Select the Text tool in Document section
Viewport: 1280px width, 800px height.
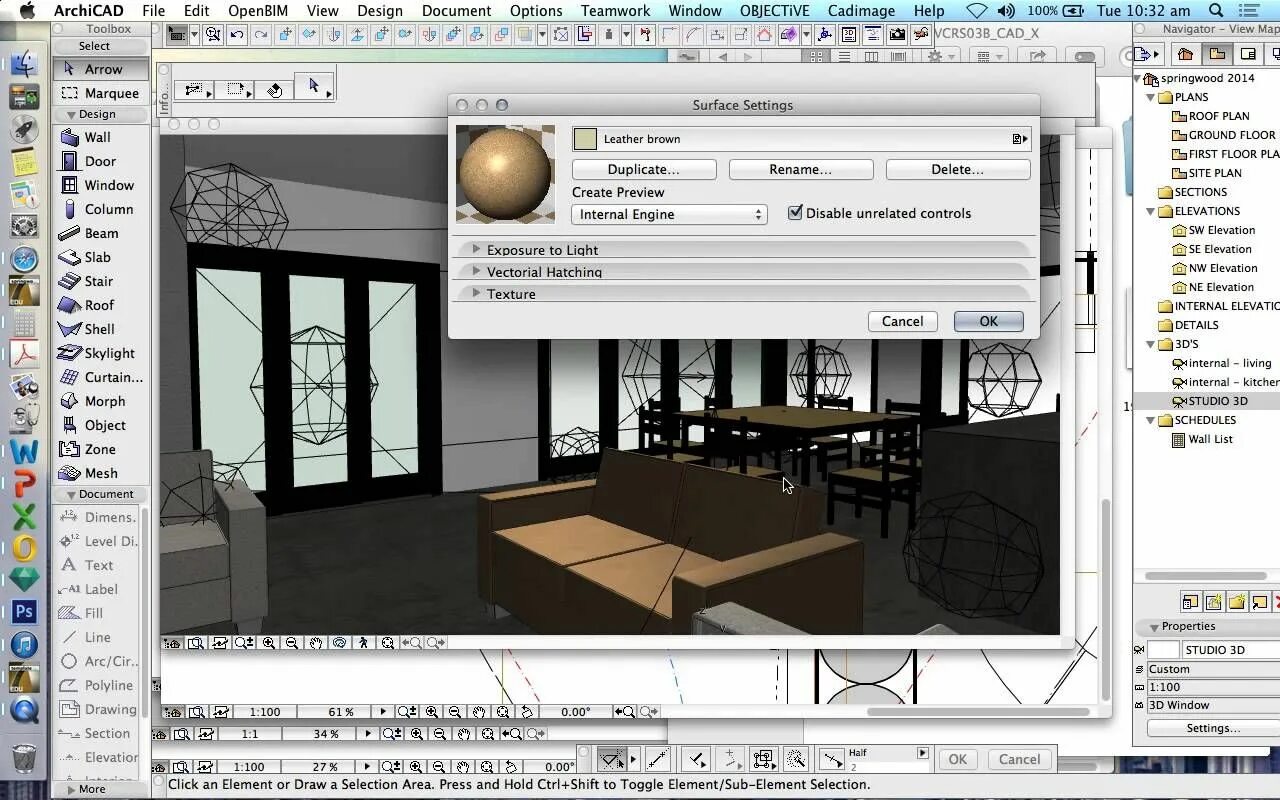click(98, 565)
